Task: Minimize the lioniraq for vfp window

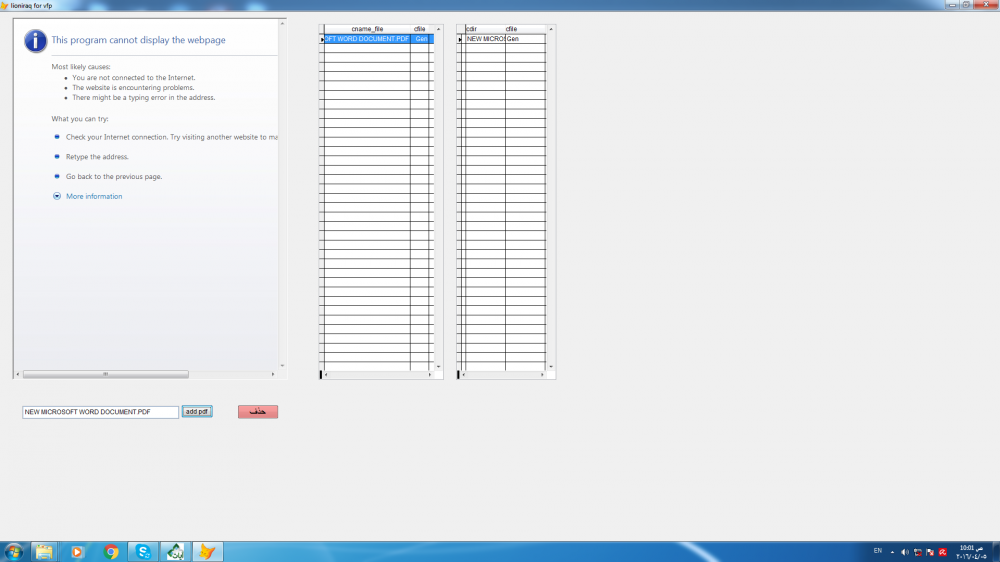Action: click(x=952, y=4)
